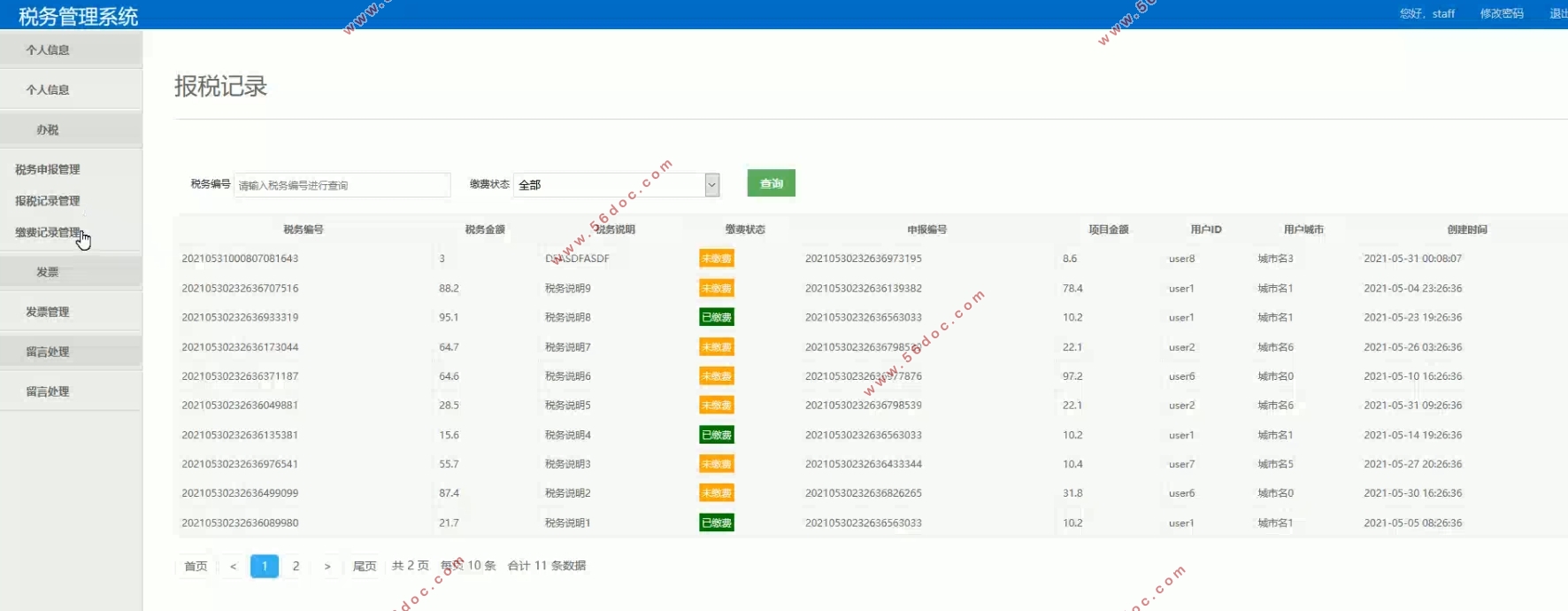Click tax number 20210530232636371187
Viewport: 1568px width, 611px height.
click(240, 376)
